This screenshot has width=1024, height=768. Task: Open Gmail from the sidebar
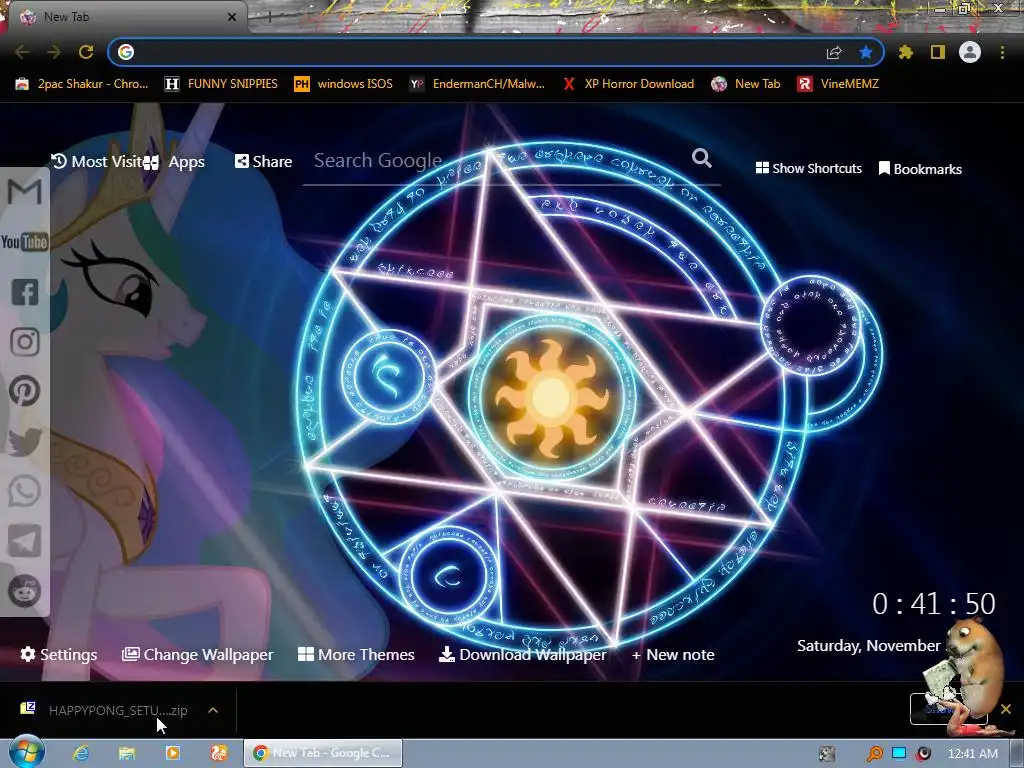tap(25, 192)
